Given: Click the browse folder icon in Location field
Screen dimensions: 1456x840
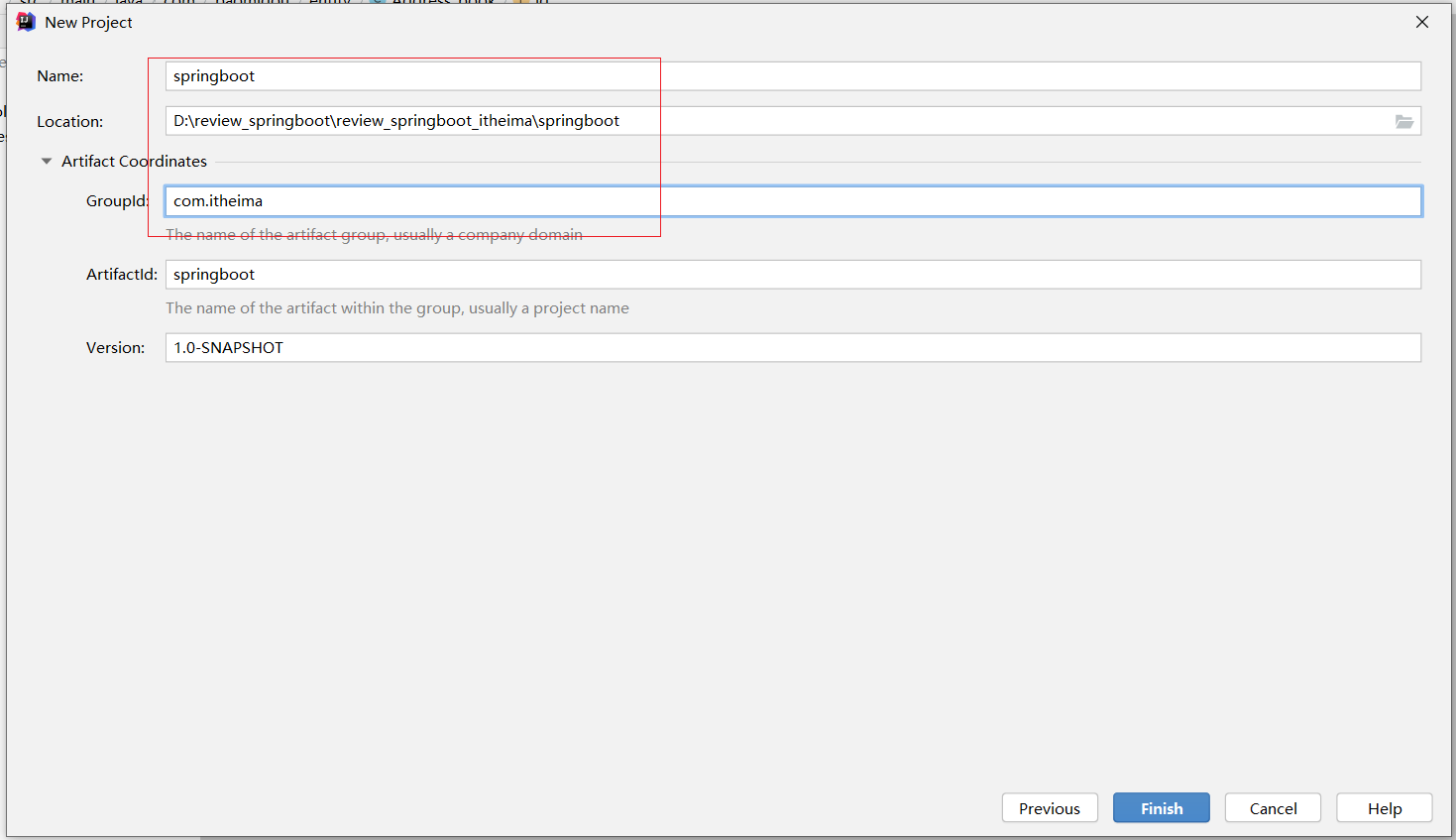Looking at the screenshot, I should pyautogui.click(x=1403, y=121).
